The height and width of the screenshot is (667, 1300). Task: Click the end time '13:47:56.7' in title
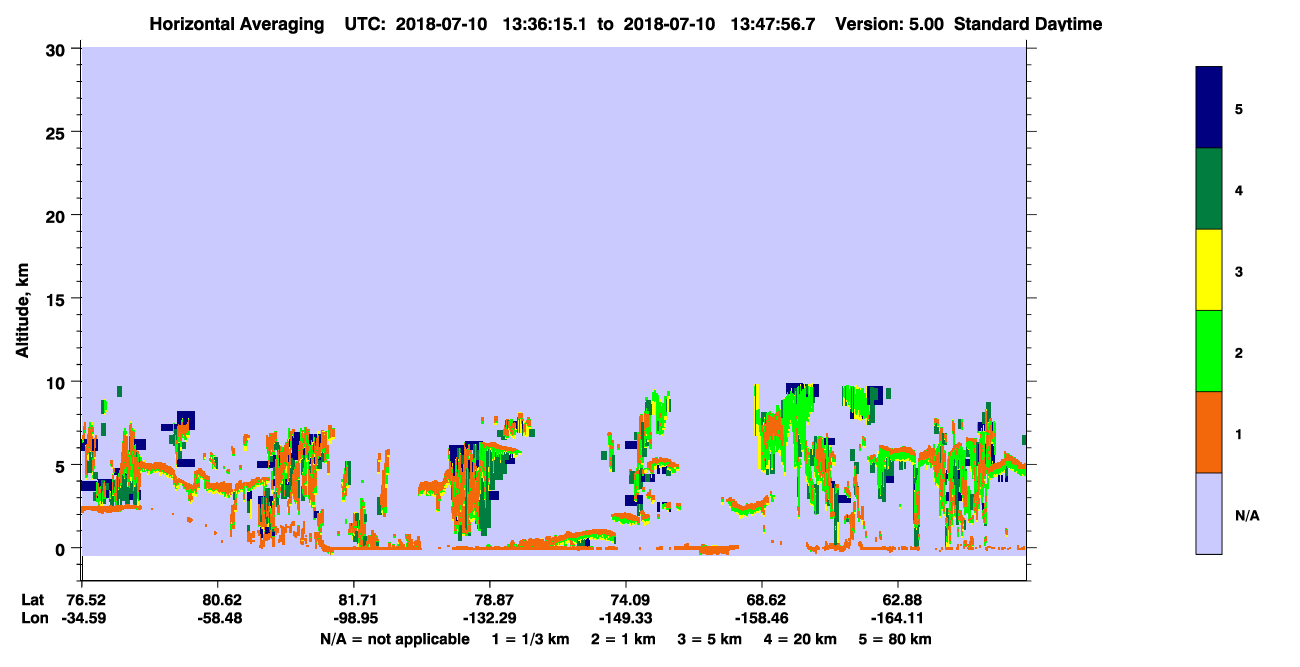coord(772,23)
